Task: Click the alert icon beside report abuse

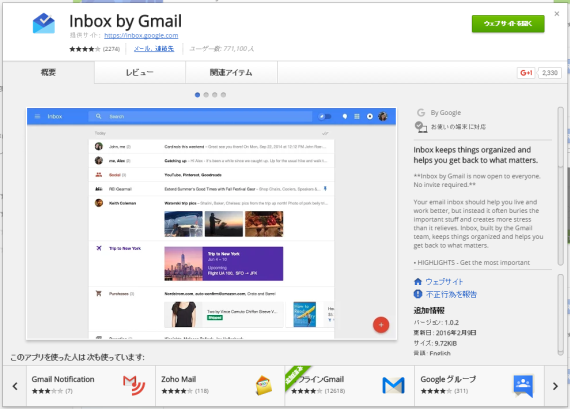Action: click(x=418, y=294)
